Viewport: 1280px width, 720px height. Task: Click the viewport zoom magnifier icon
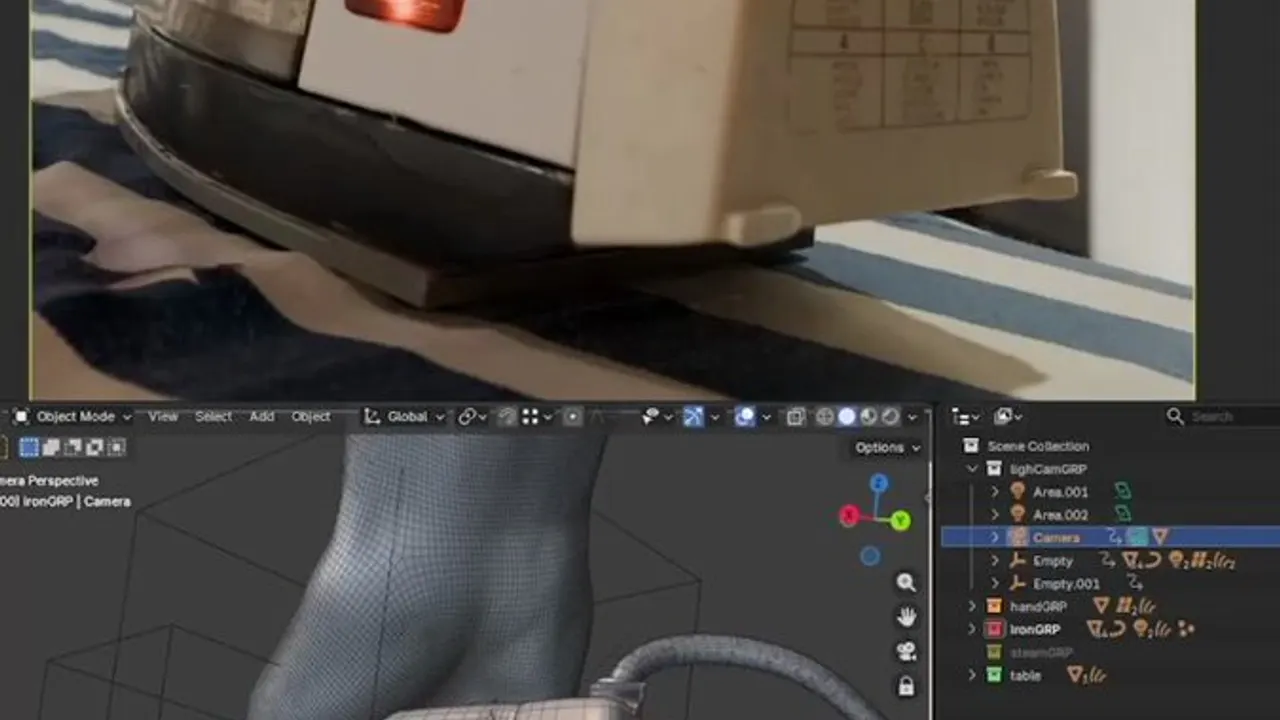906,583
